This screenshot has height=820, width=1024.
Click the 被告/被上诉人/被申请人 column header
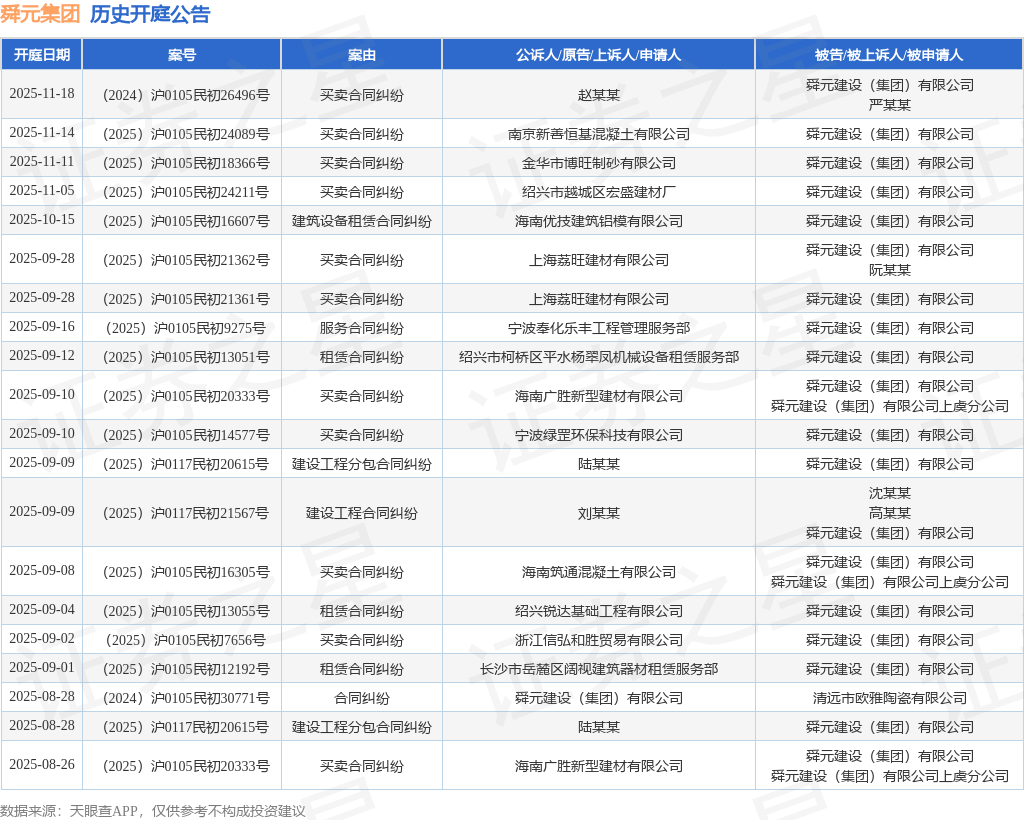[x=889, y=55]
